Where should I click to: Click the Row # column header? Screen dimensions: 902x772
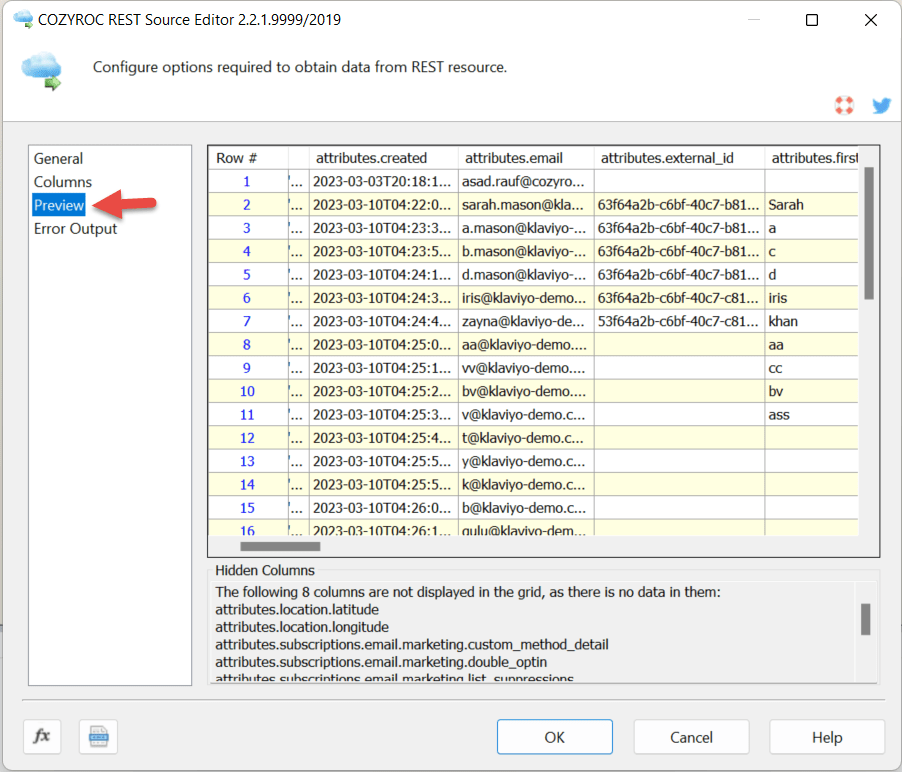click(x=248, y=158)
